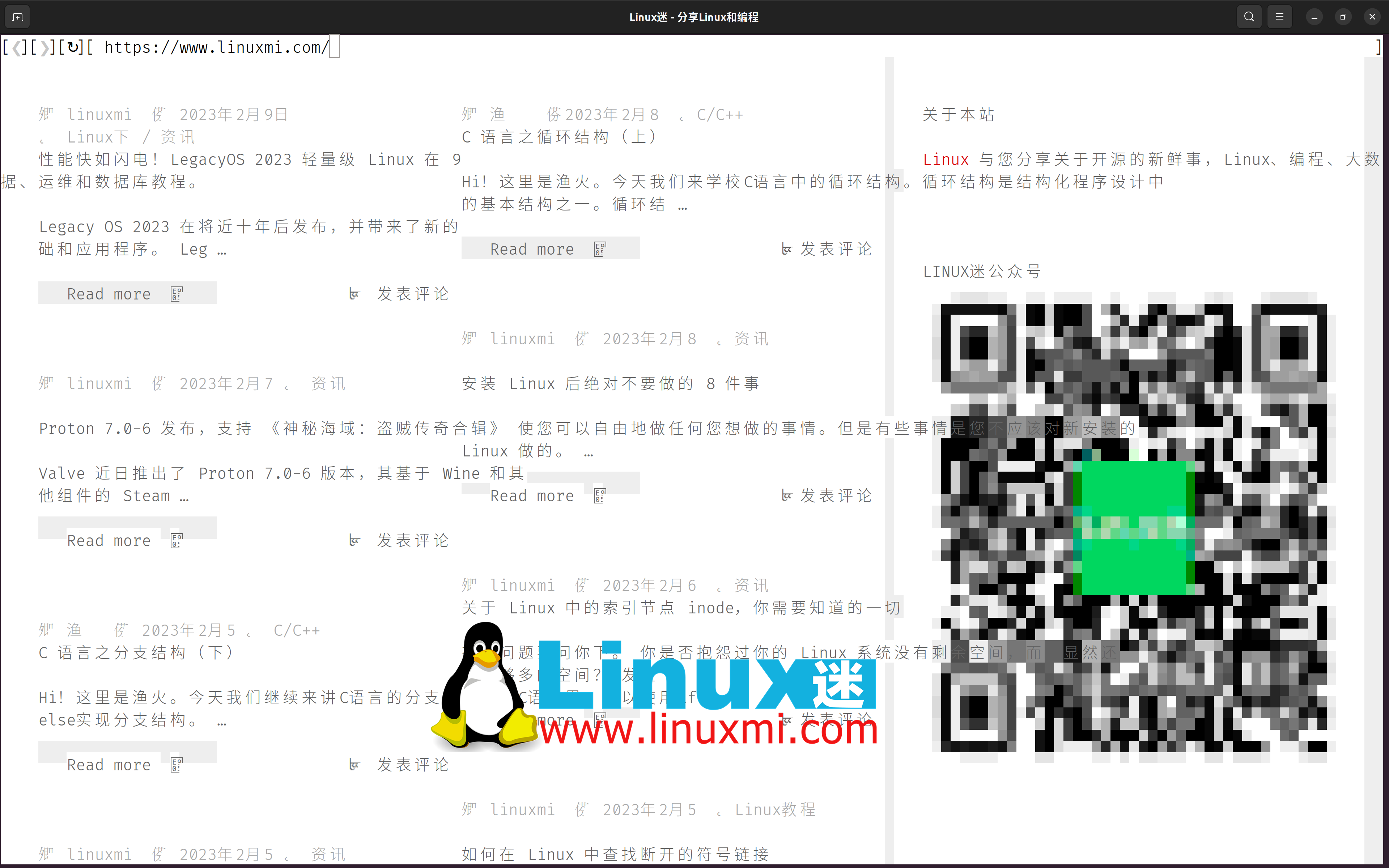1389x868 pixels.
Task: Click author linuxmi on the 2023年2月9日 post
Action: pyautogui.click(x=99, y=115)
